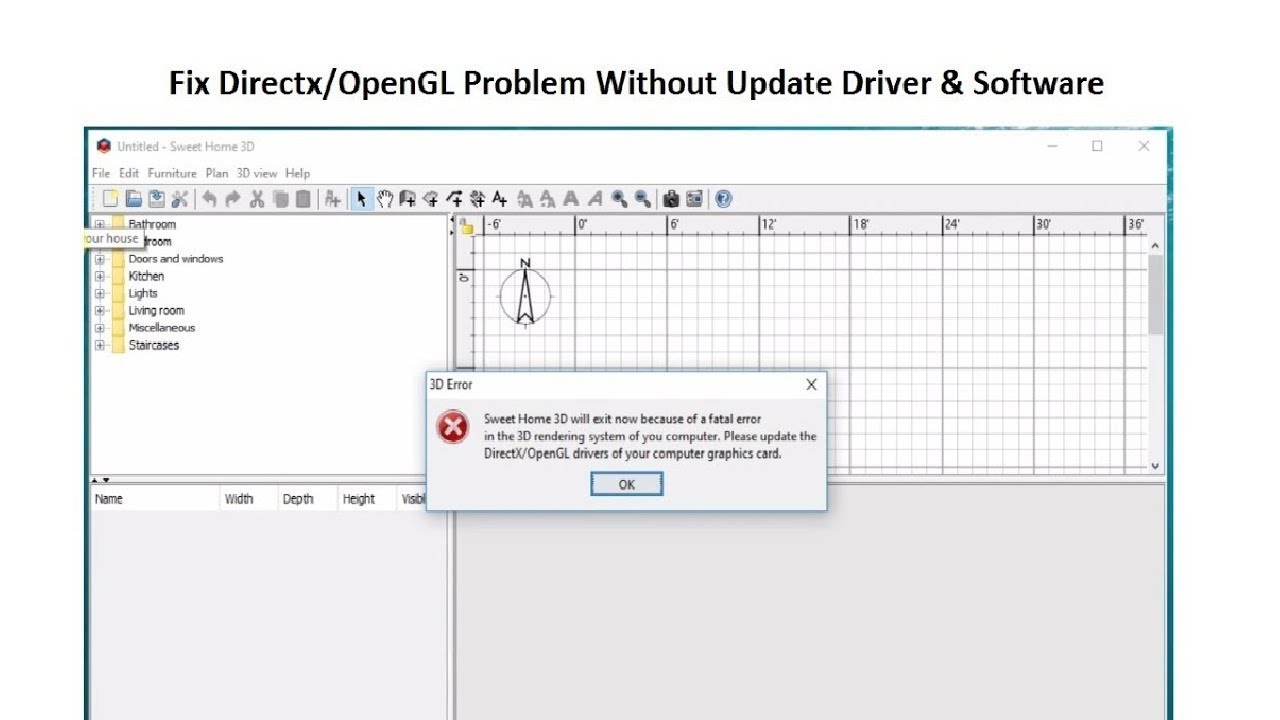Click the plan scrollbar up arrow

pos(1156,245)
